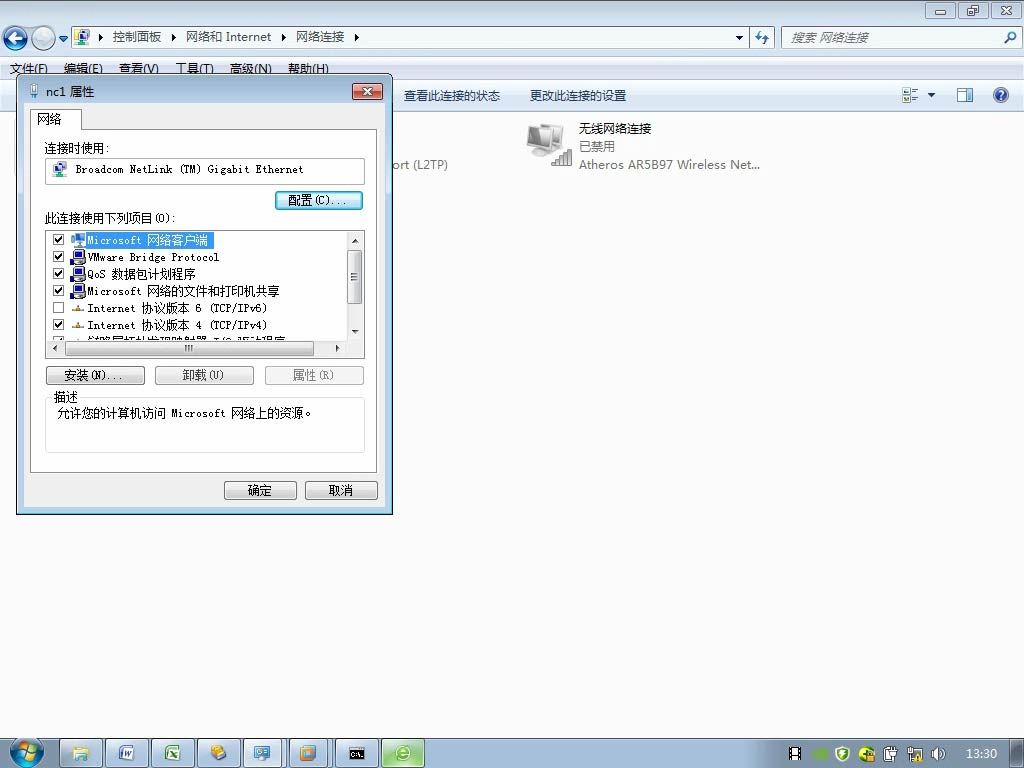
Task: Uncheck Microsoft 网络的文件和打印机共享 checkbox
Action: (58, 291)
